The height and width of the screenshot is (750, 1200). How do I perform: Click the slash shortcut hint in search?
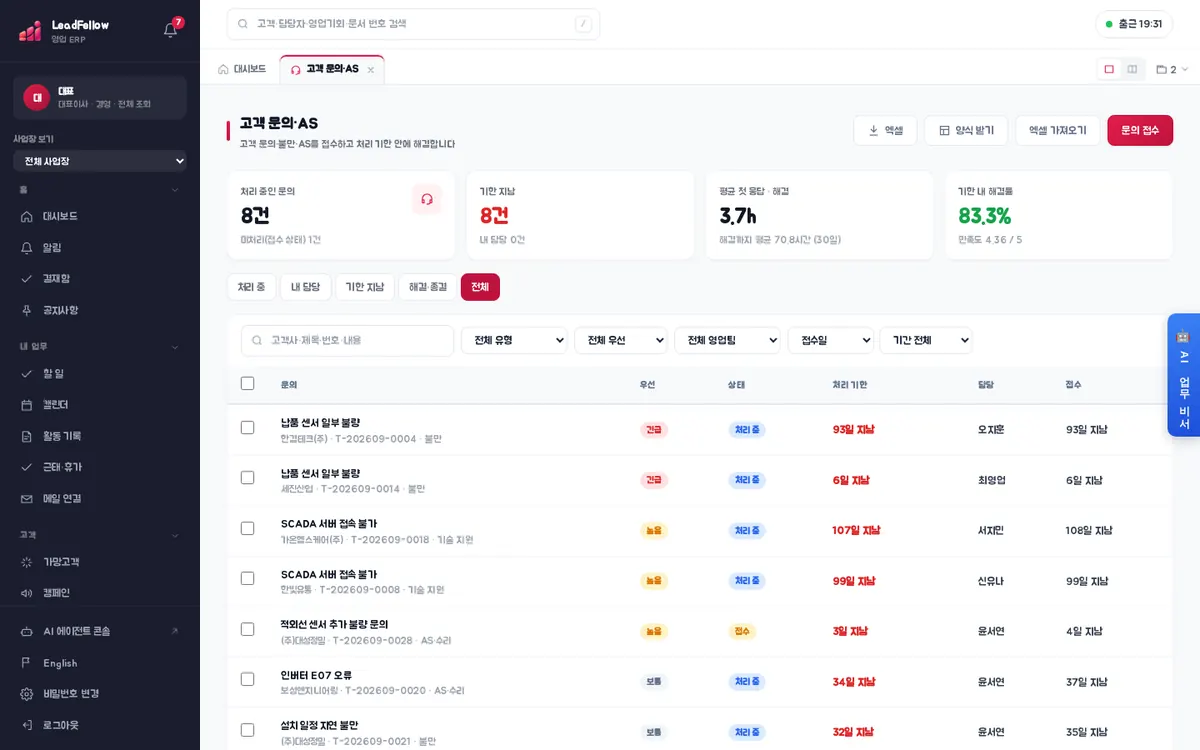point(583,24)
